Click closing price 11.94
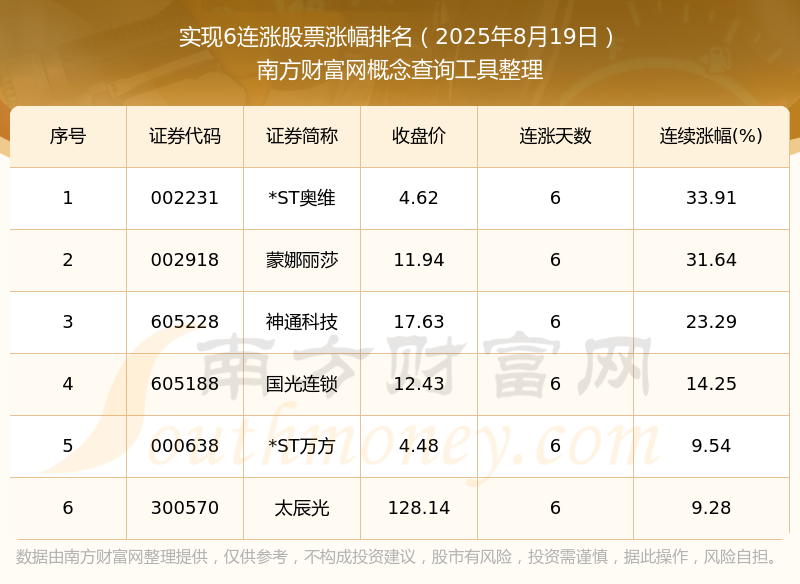Screen dimensions: 800x584 point(419,260)
